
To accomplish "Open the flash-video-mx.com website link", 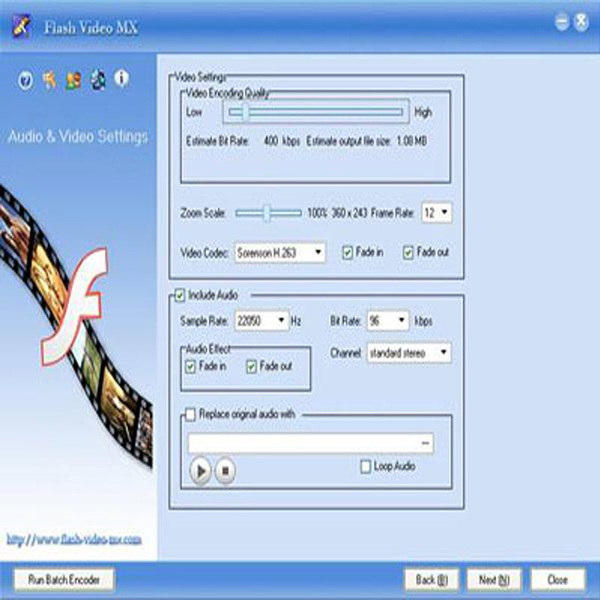I will pyautogui.click(x=74, y=540).
